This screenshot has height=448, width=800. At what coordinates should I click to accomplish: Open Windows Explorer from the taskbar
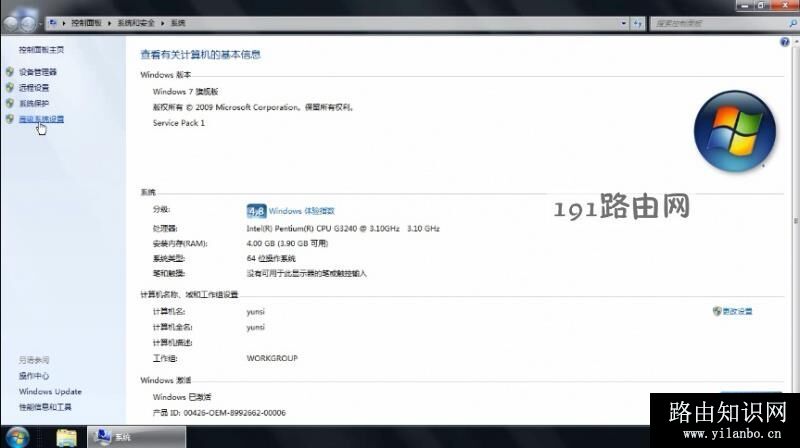tap(66, 437)
